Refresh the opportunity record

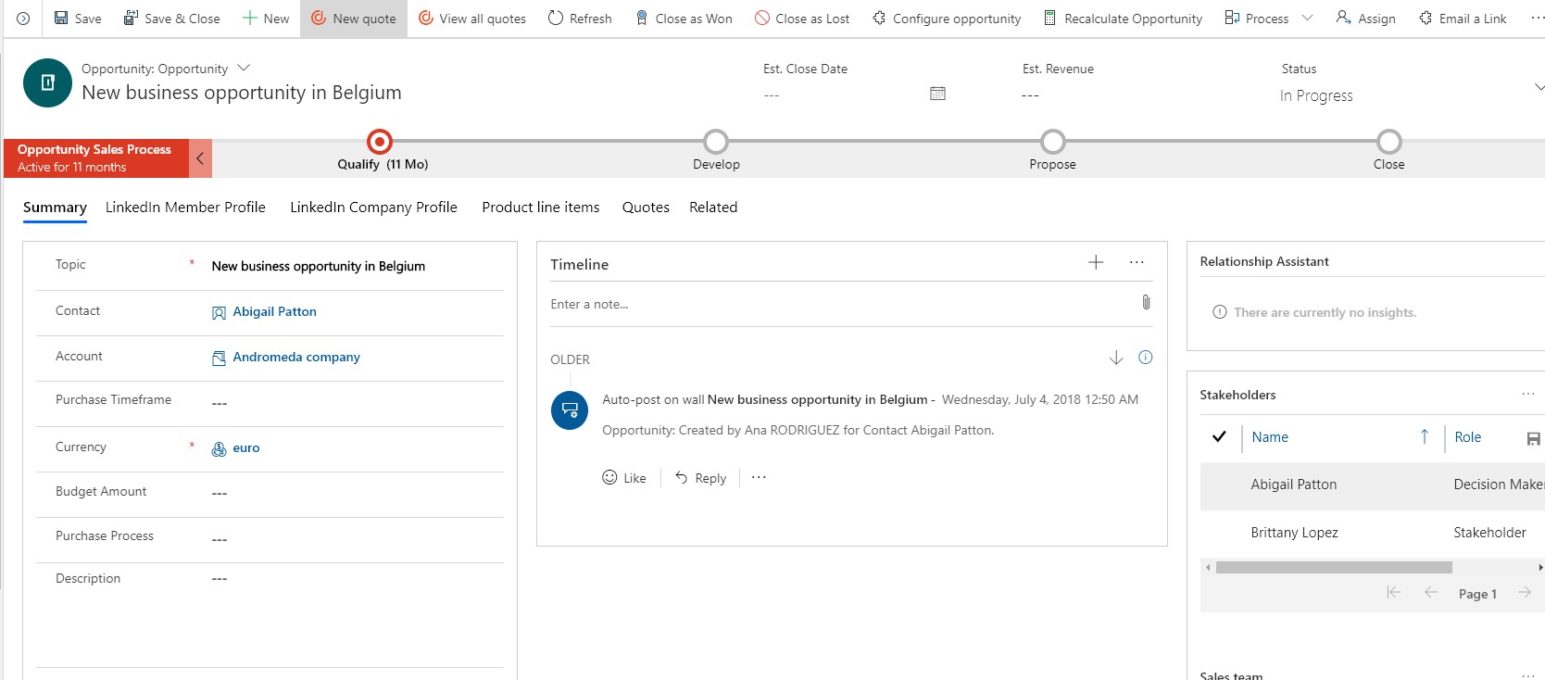(579, 17)
